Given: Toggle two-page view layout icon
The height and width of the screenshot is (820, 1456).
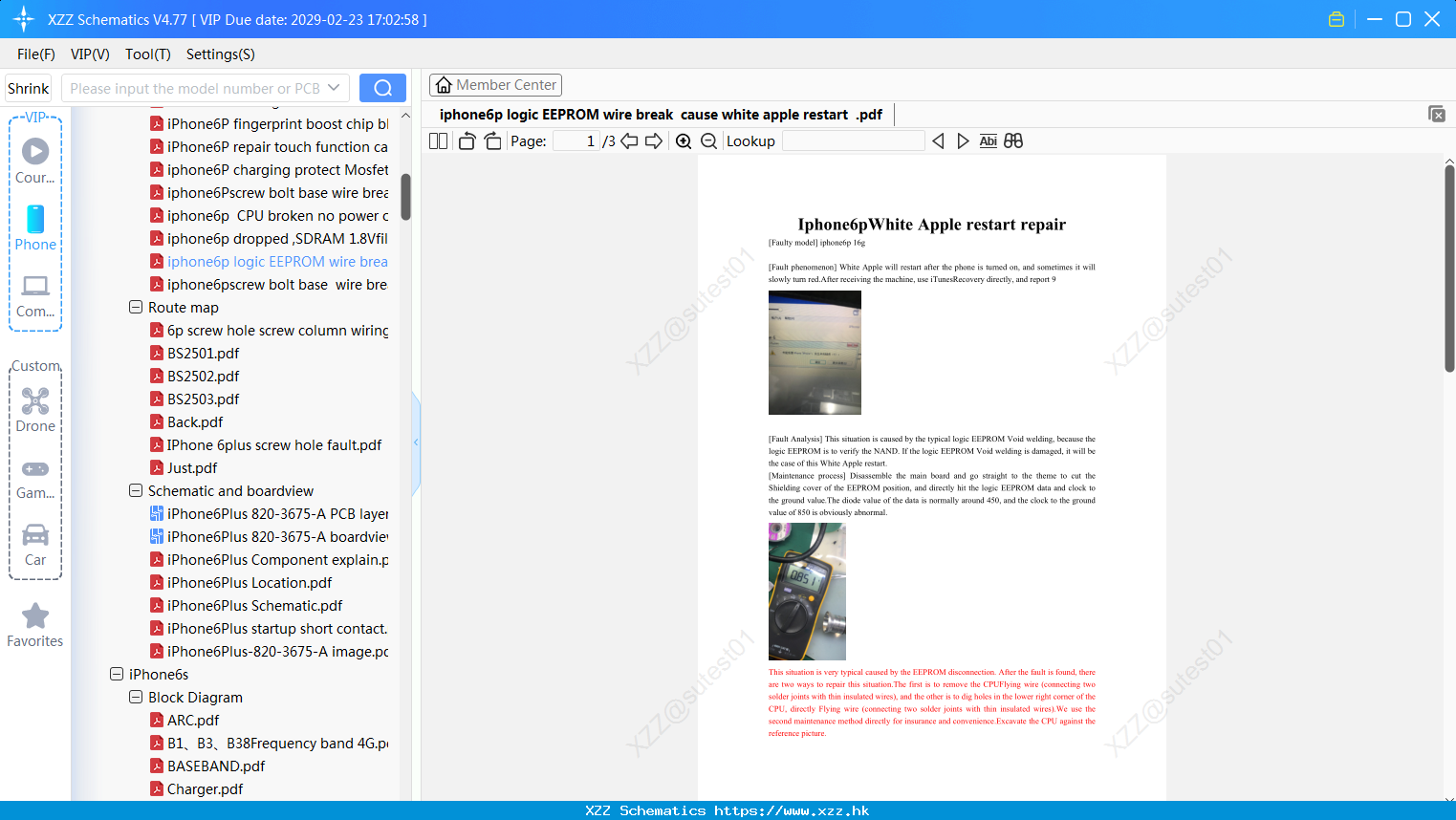Looking at the screenshot, I should pyautogui.click(x=439, y=140).
